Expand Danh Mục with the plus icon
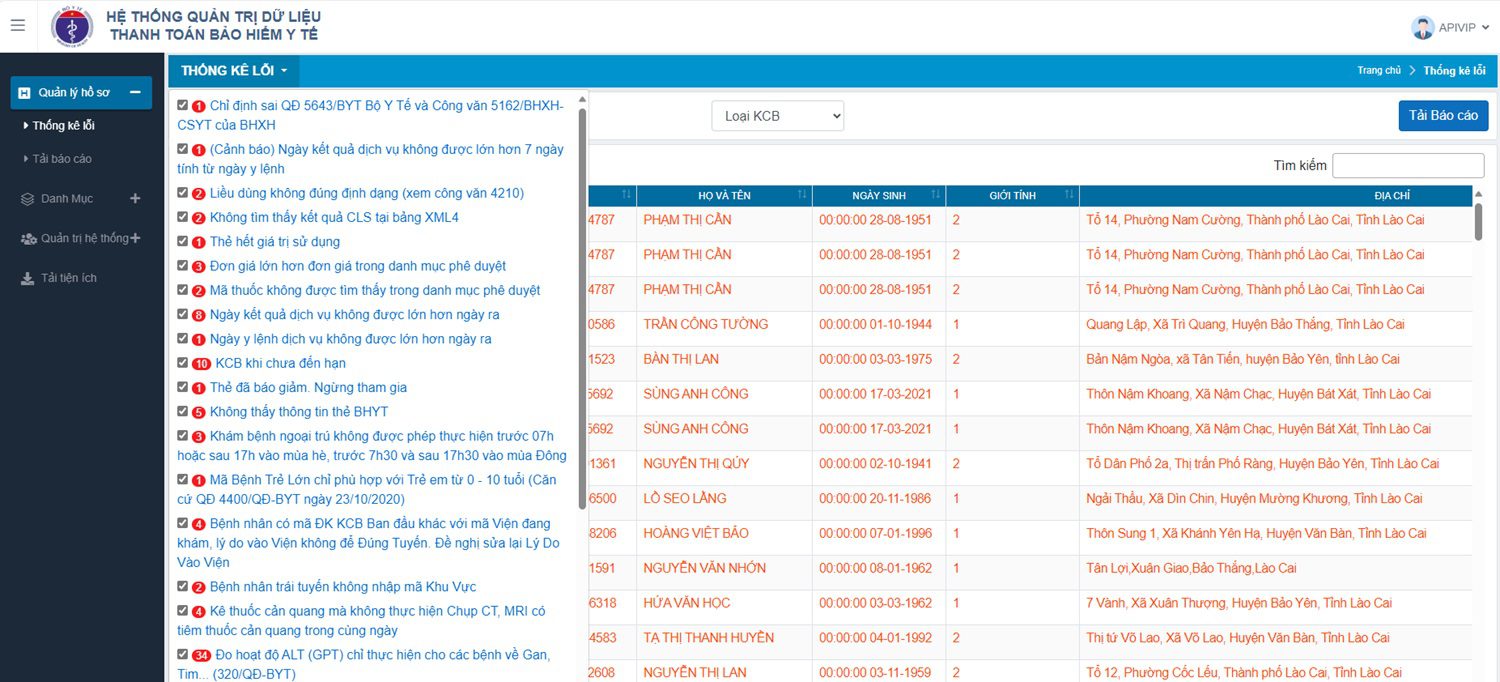Screen dimensions: 1500x682 (x=135, y=199)
